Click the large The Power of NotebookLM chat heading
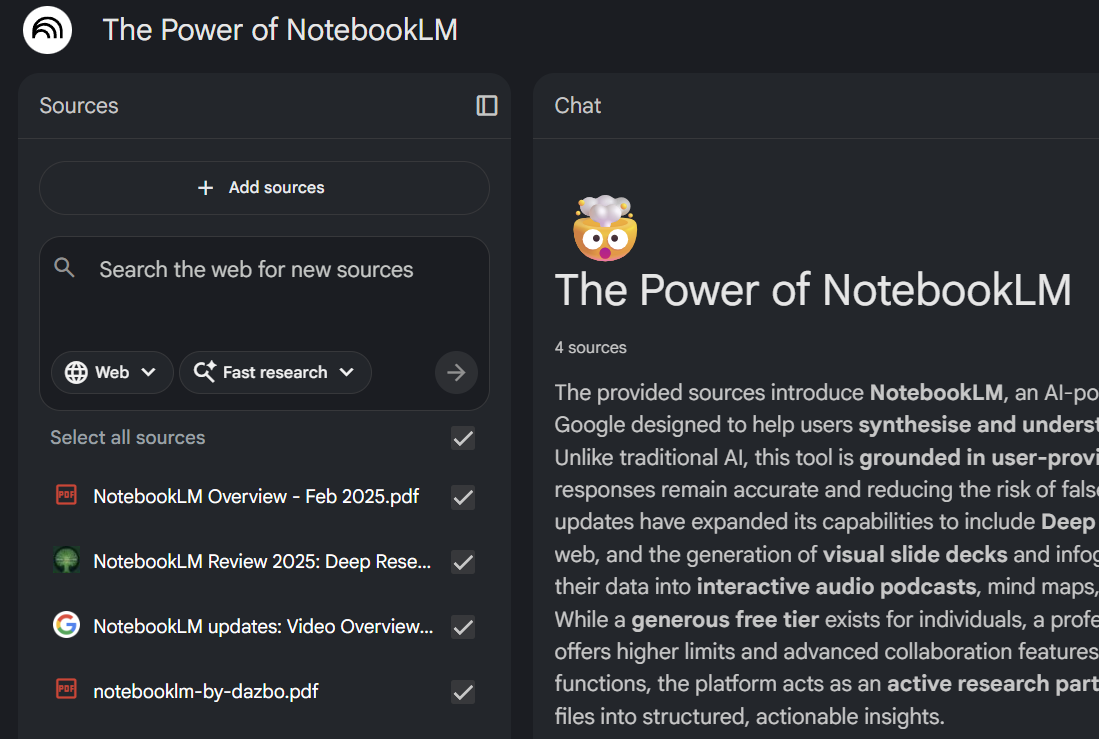This screenshot has width=1099, height=739. (813, 290)
